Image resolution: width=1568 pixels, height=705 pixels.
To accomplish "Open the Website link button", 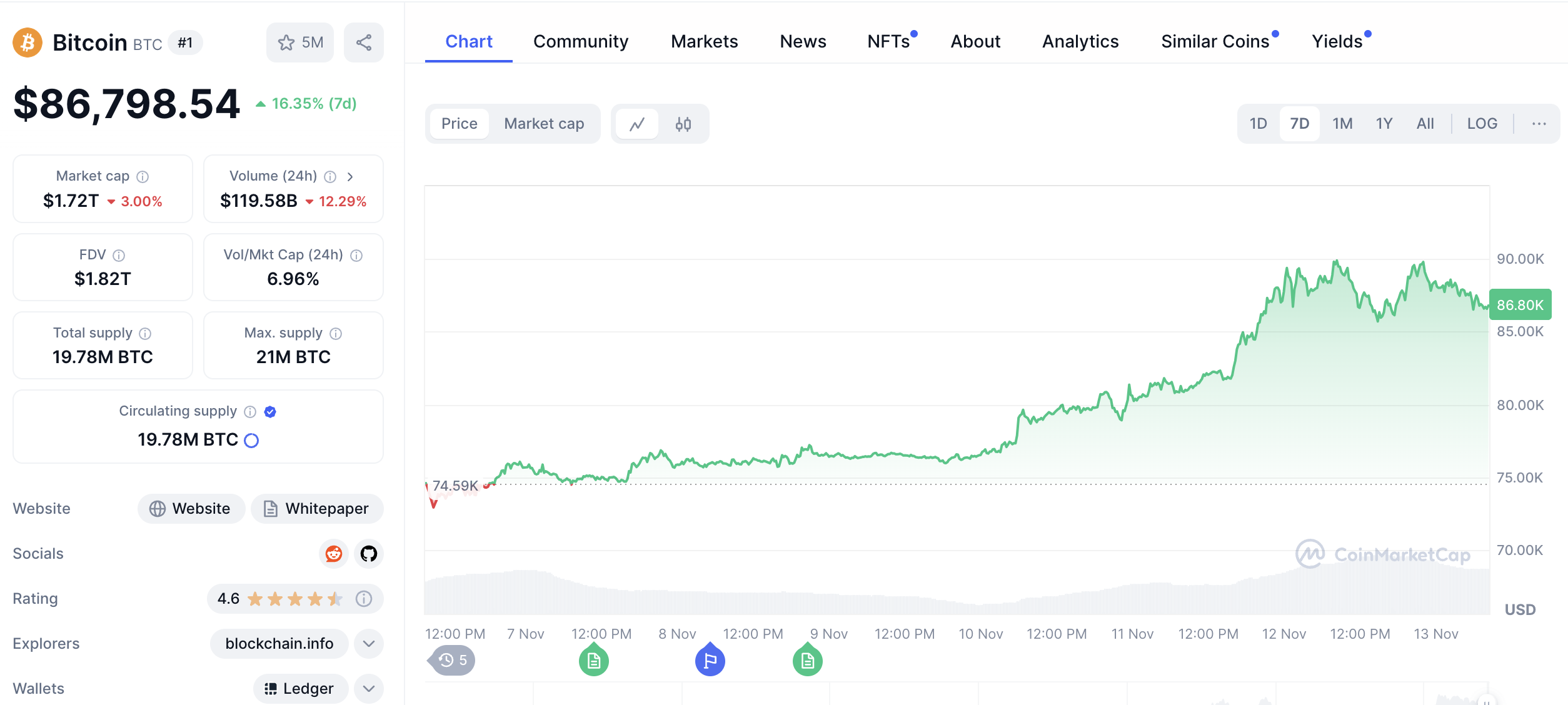I will [191, 509].
